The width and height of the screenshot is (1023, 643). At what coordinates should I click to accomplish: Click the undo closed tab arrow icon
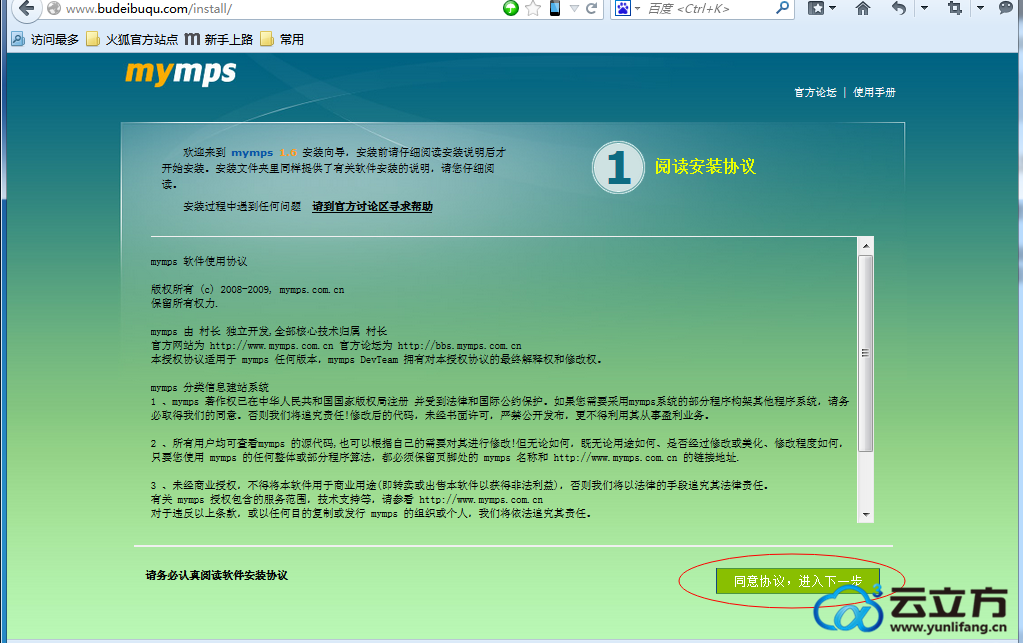[x=899, y=8]
